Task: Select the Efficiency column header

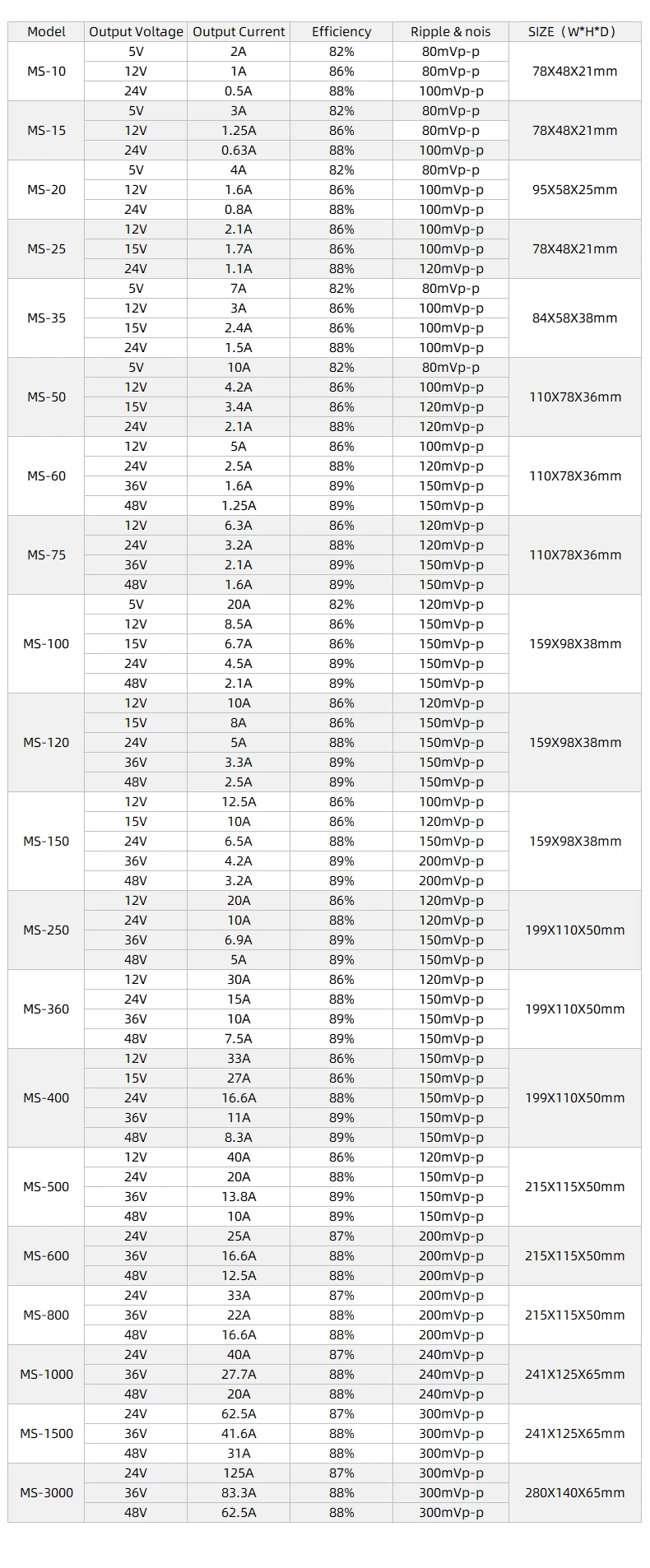Action: (341, 32)
